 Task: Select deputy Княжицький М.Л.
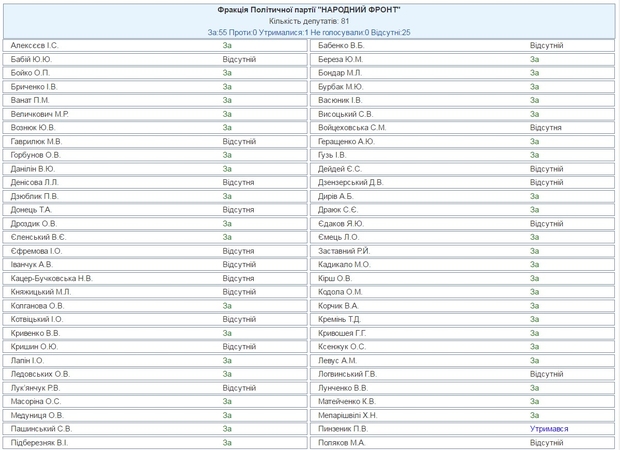(45, 291)
